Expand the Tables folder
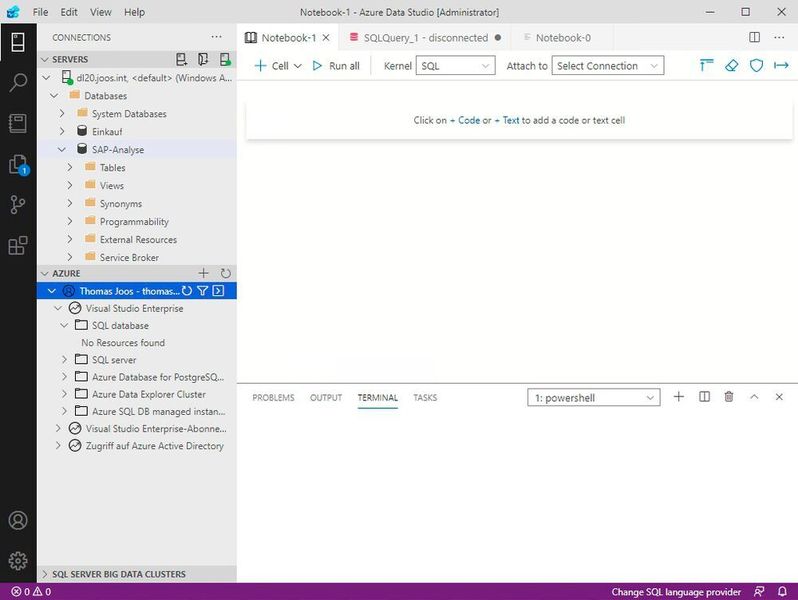Screen dimensions: 798x600 click(70, 167)
